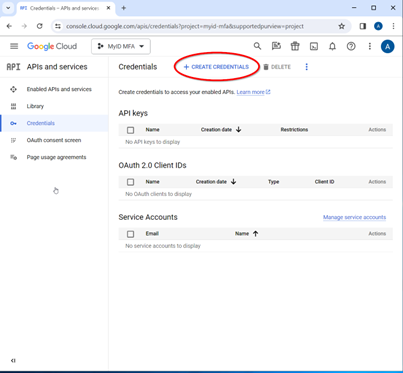Open the Gemini AI chat icon
The height and width of the screenshot is (373, 403).
point(276,46)
